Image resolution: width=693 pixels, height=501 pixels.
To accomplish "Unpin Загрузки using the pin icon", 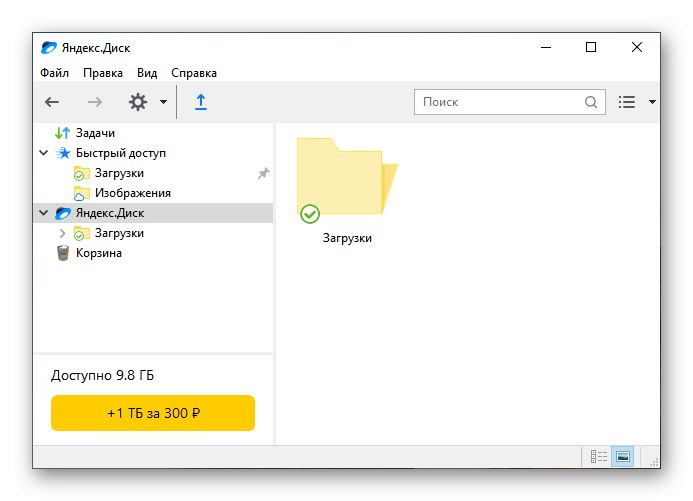I will point(263,173).
